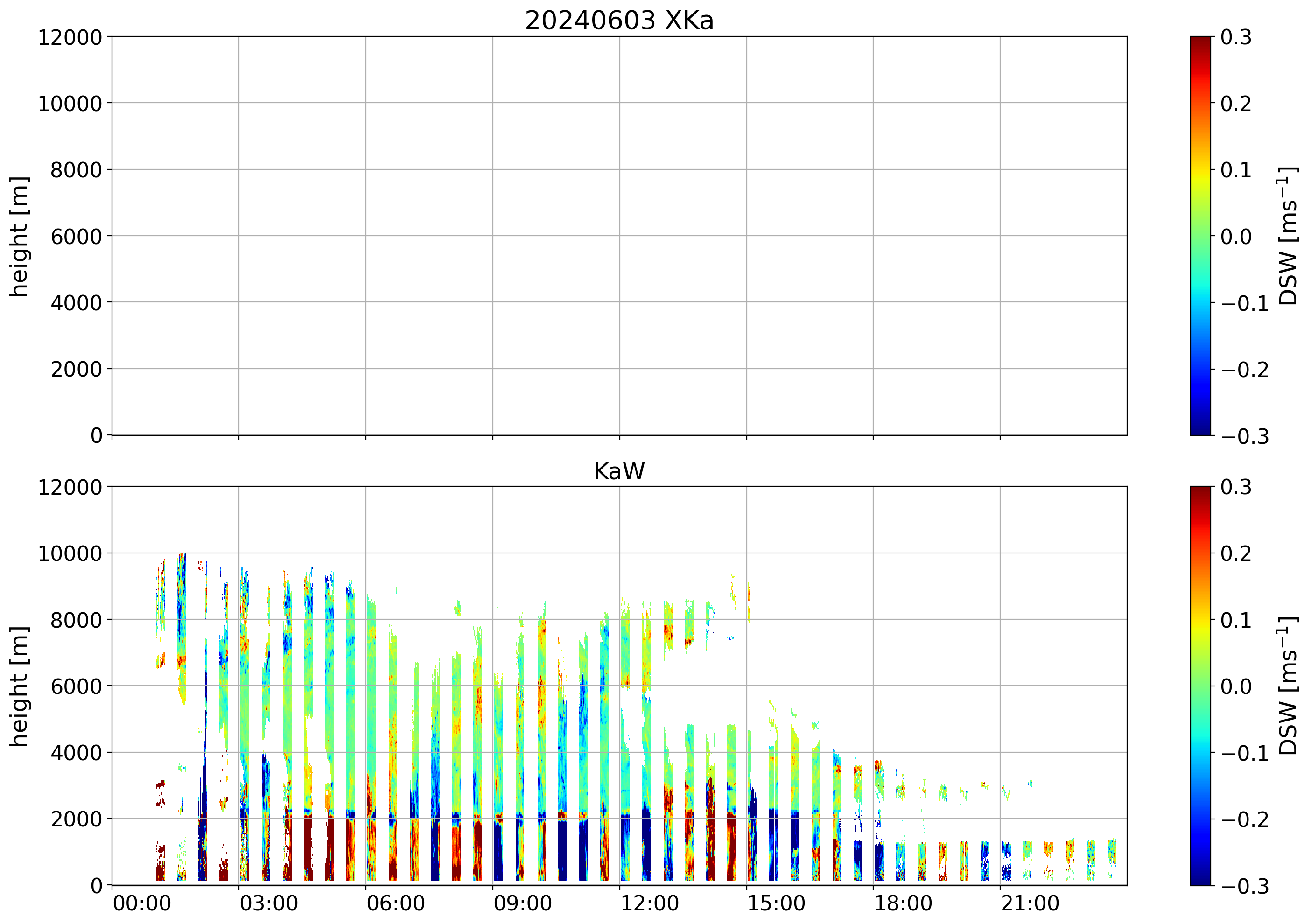Click the 12:00 x-axis tick label
Image resolution: width=1311 pixels, height=924 pixels.
pyautogui.click(x=649, y=904)
